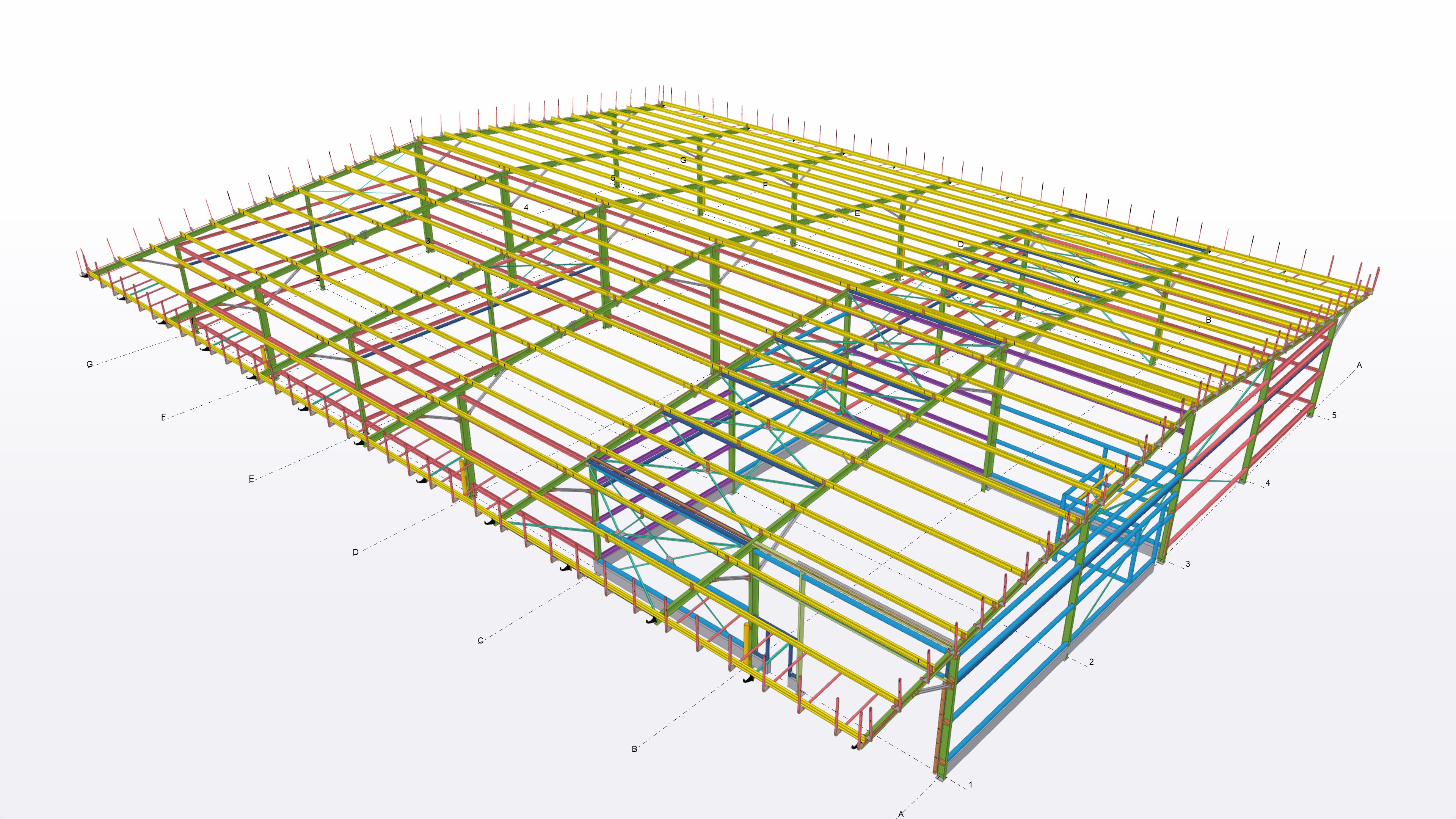Select grid label 3 at ground gridline end
This screenshot has width=1456, height=819.
coord(1188,564)
